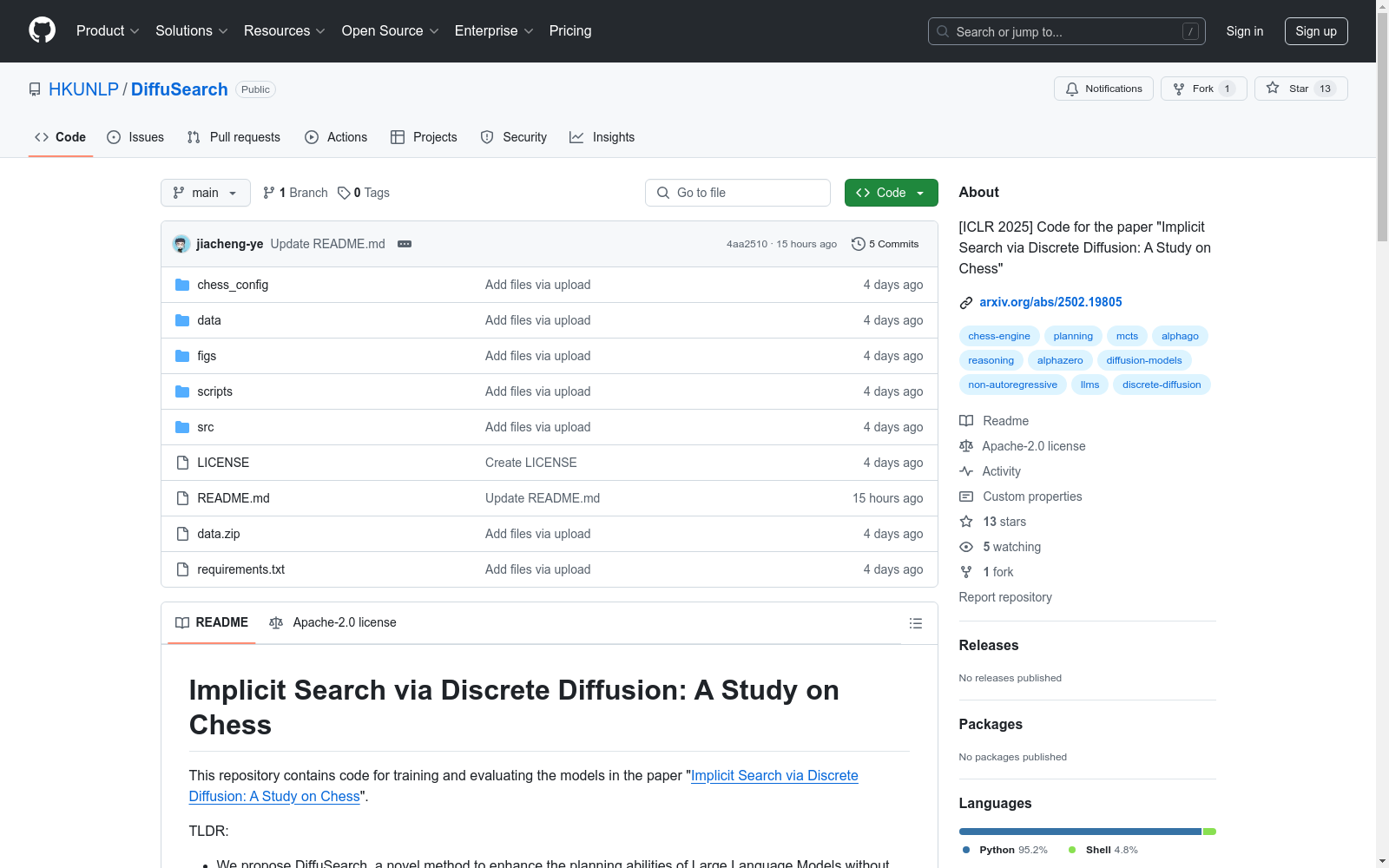1389x868 pixels.
Task: Click the diffusion-models topic tag
Action: [x=1144, y=360]
